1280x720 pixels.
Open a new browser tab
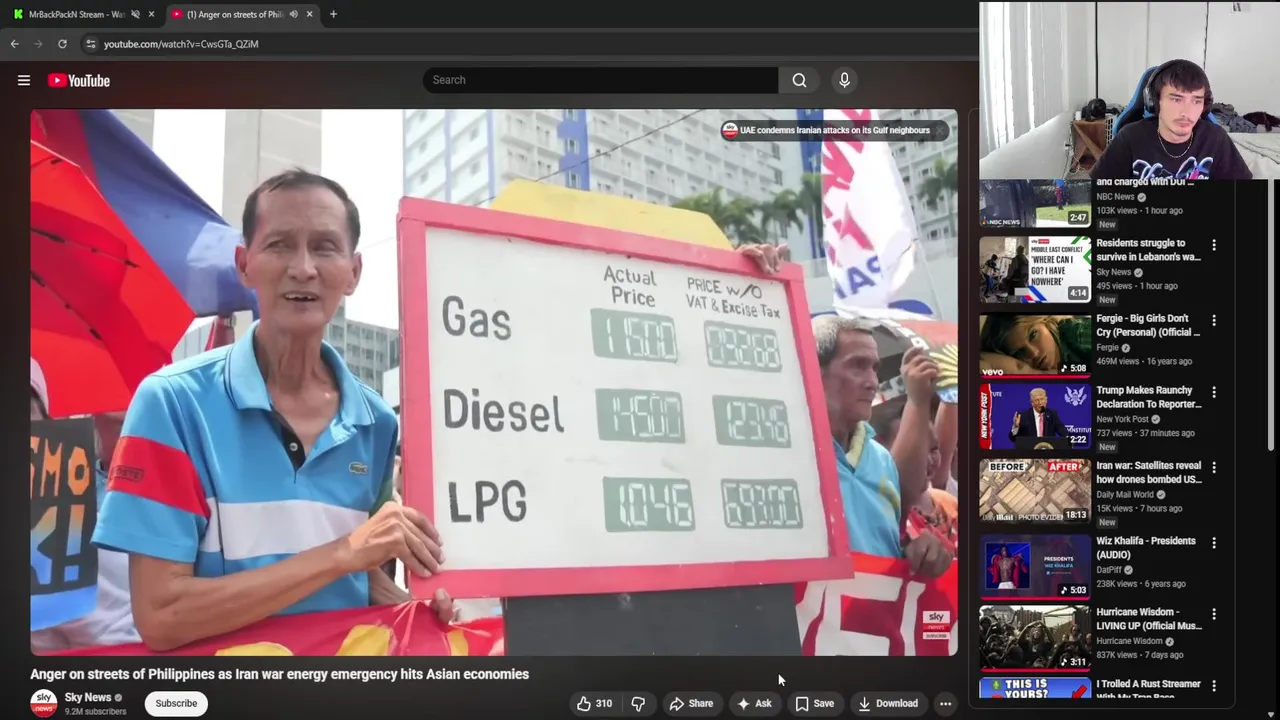333,14
